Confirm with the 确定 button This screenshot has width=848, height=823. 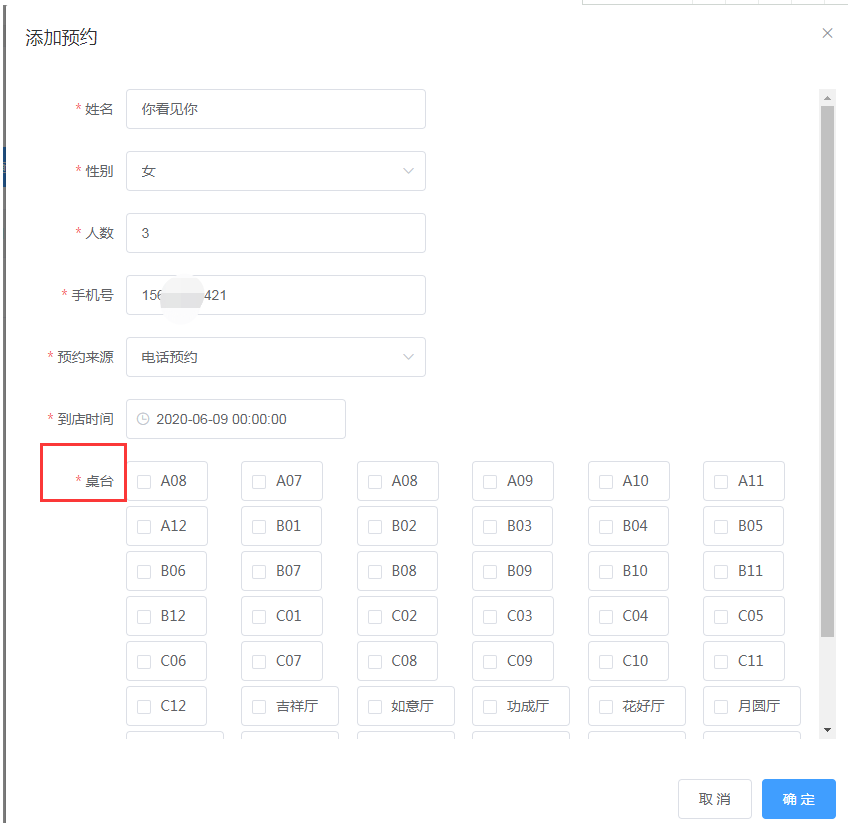coord(799,799)
